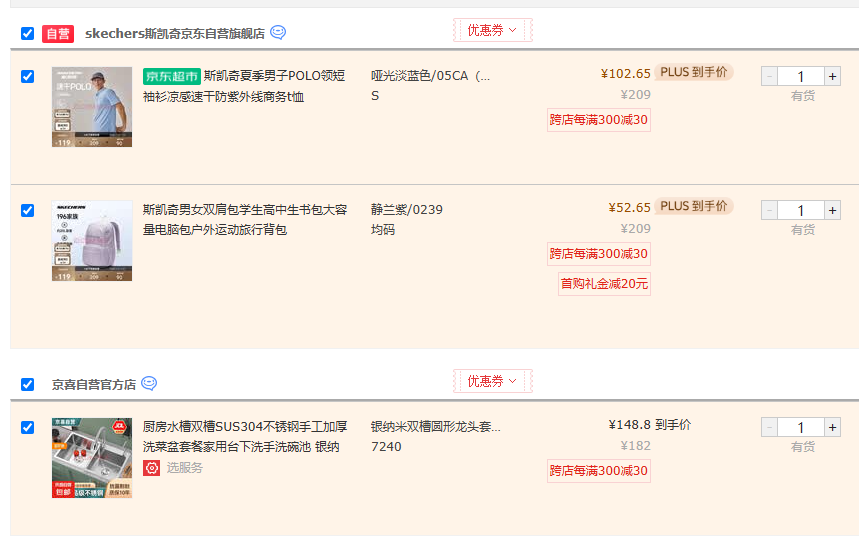Click PLUS 到手价 badge beside ¥102.65

tap(694, 72)
